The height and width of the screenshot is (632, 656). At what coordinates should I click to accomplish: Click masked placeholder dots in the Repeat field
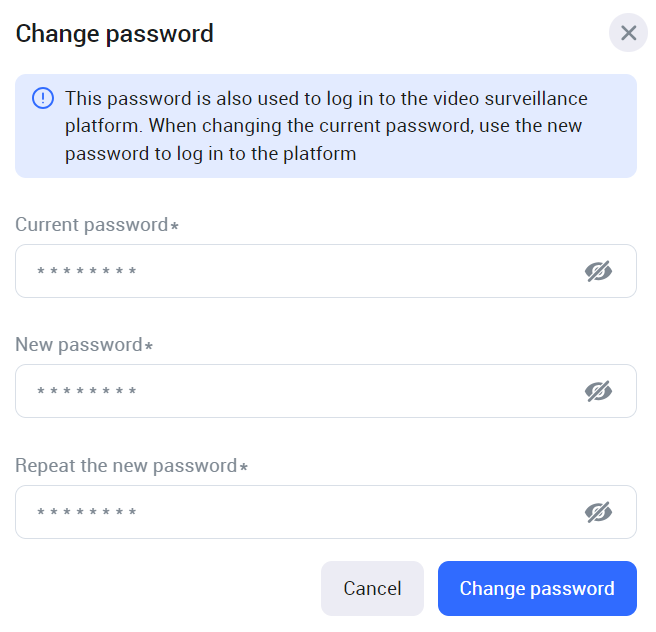(x=86, y=513)
